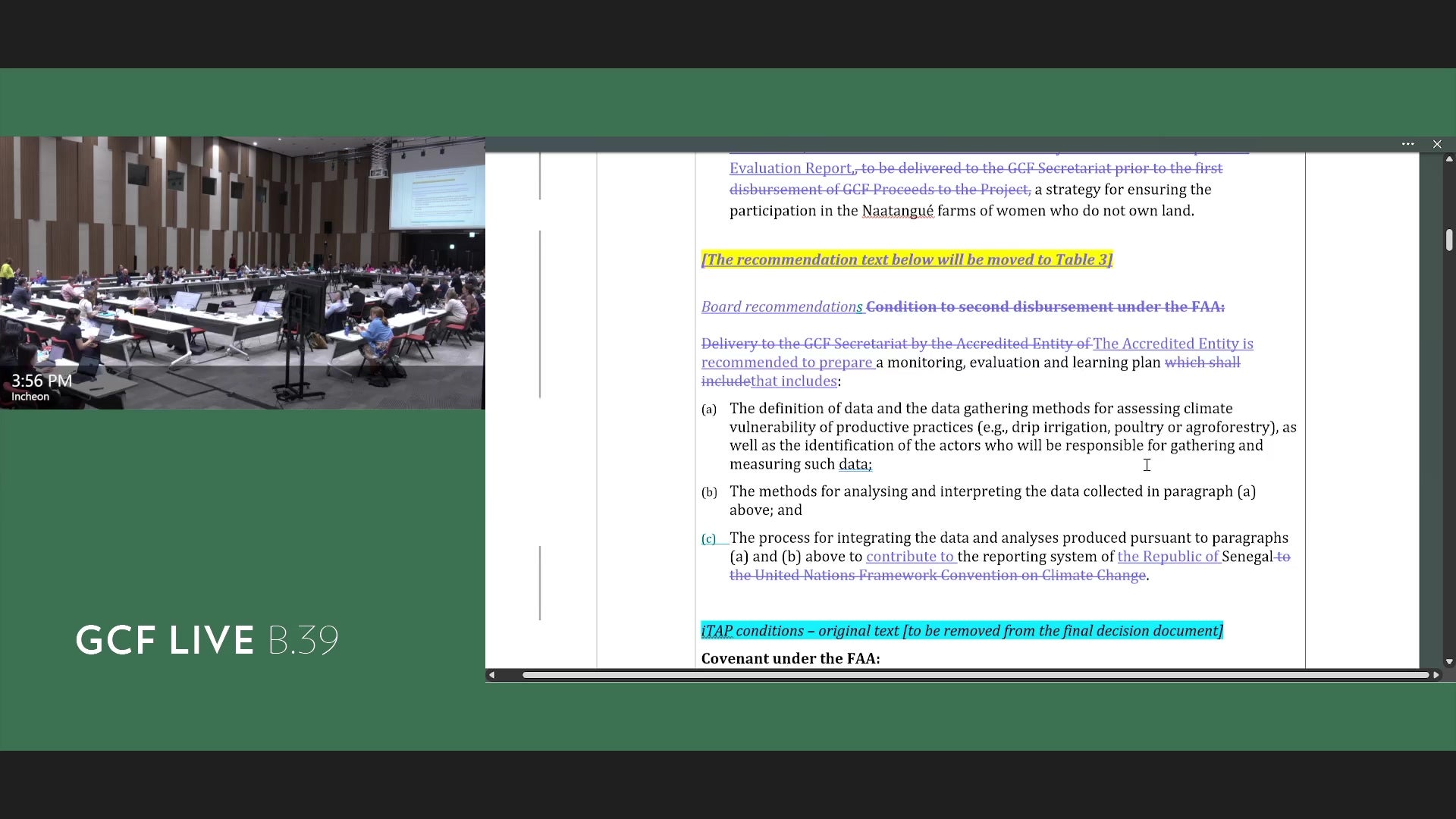This screenshot has height=819, width=1456.
Task: Click the vertical scrollbar down arrow
Action: [x=1449, y=662]
